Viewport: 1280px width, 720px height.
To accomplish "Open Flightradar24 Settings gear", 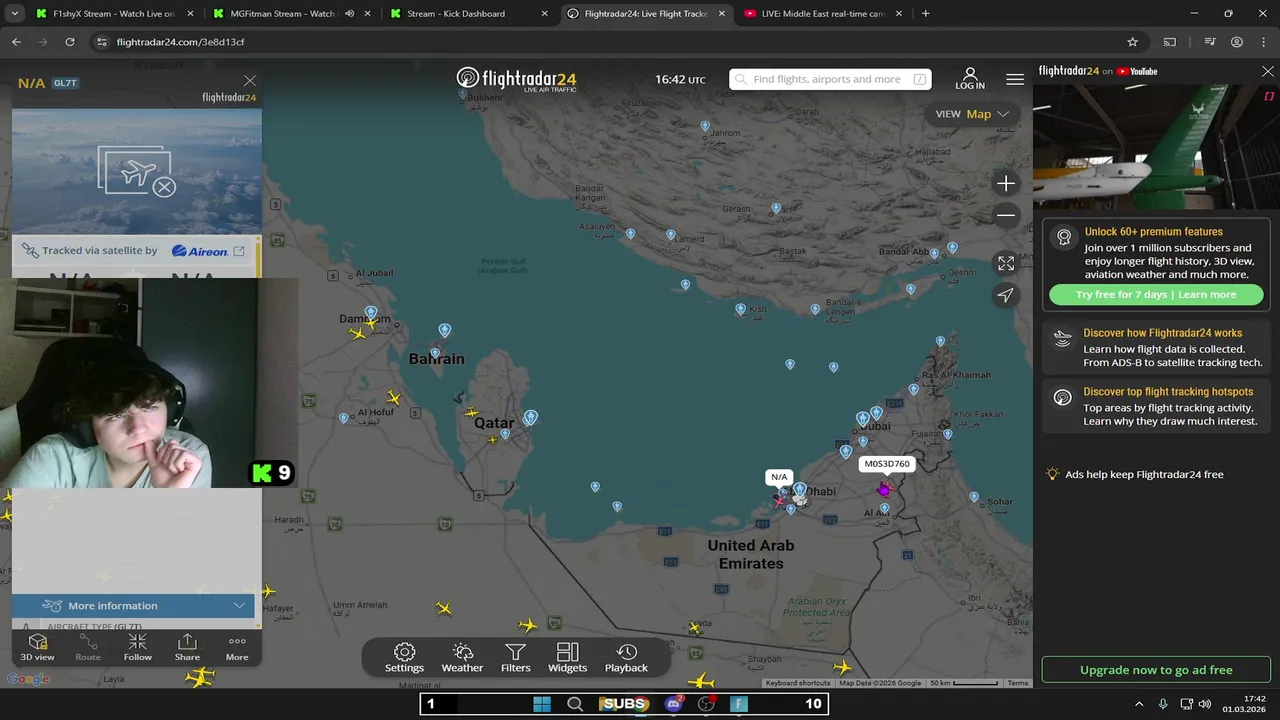I will click(x=404, y=658).
